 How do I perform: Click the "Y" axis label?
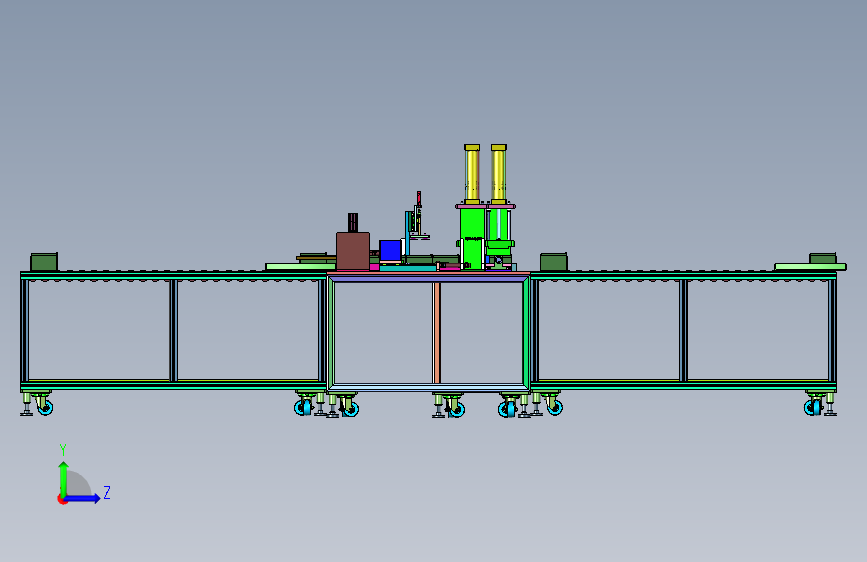point(63,449)
